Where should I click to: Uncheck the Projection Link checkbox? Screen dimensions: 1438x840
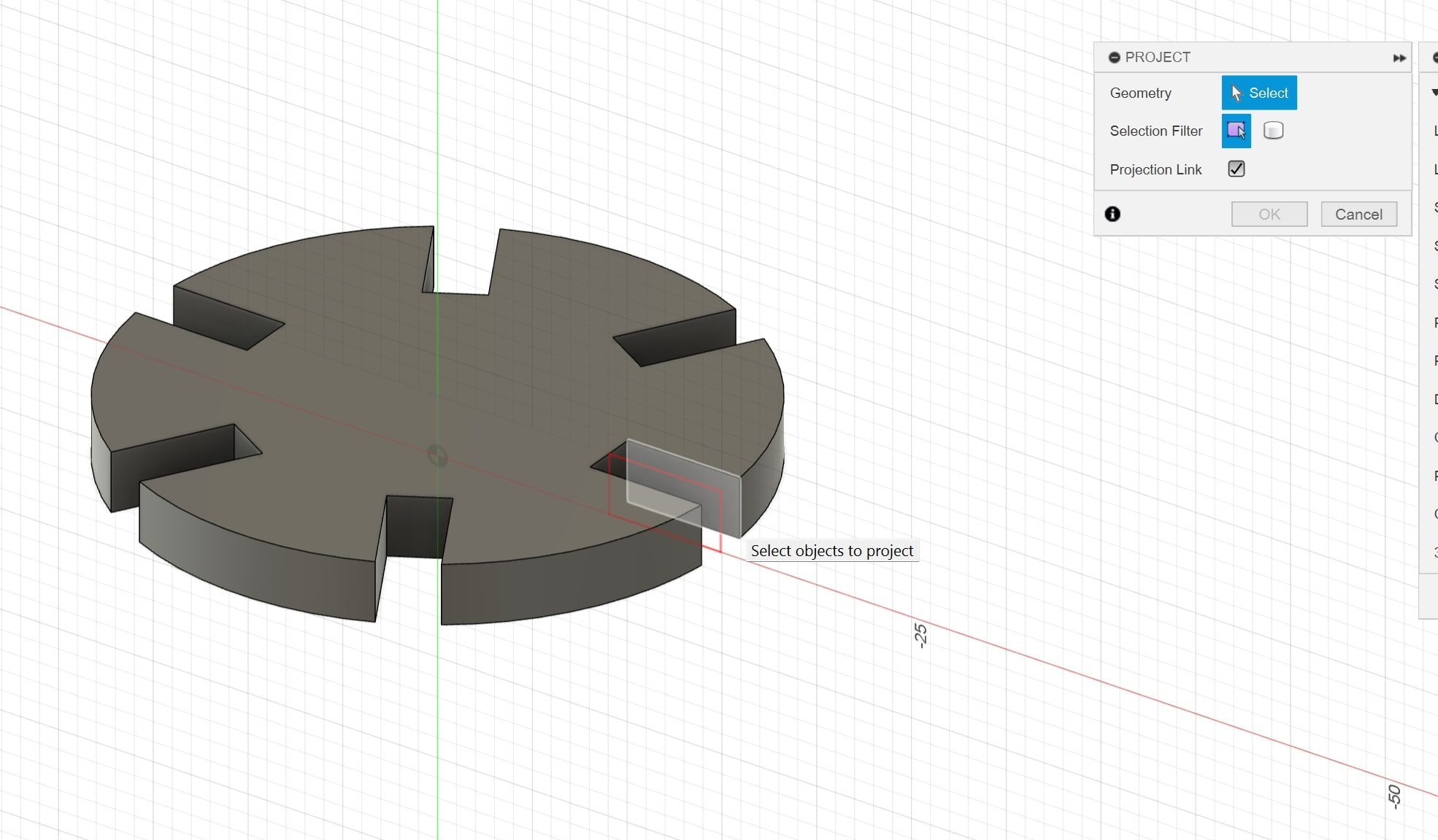point(1237,169)
